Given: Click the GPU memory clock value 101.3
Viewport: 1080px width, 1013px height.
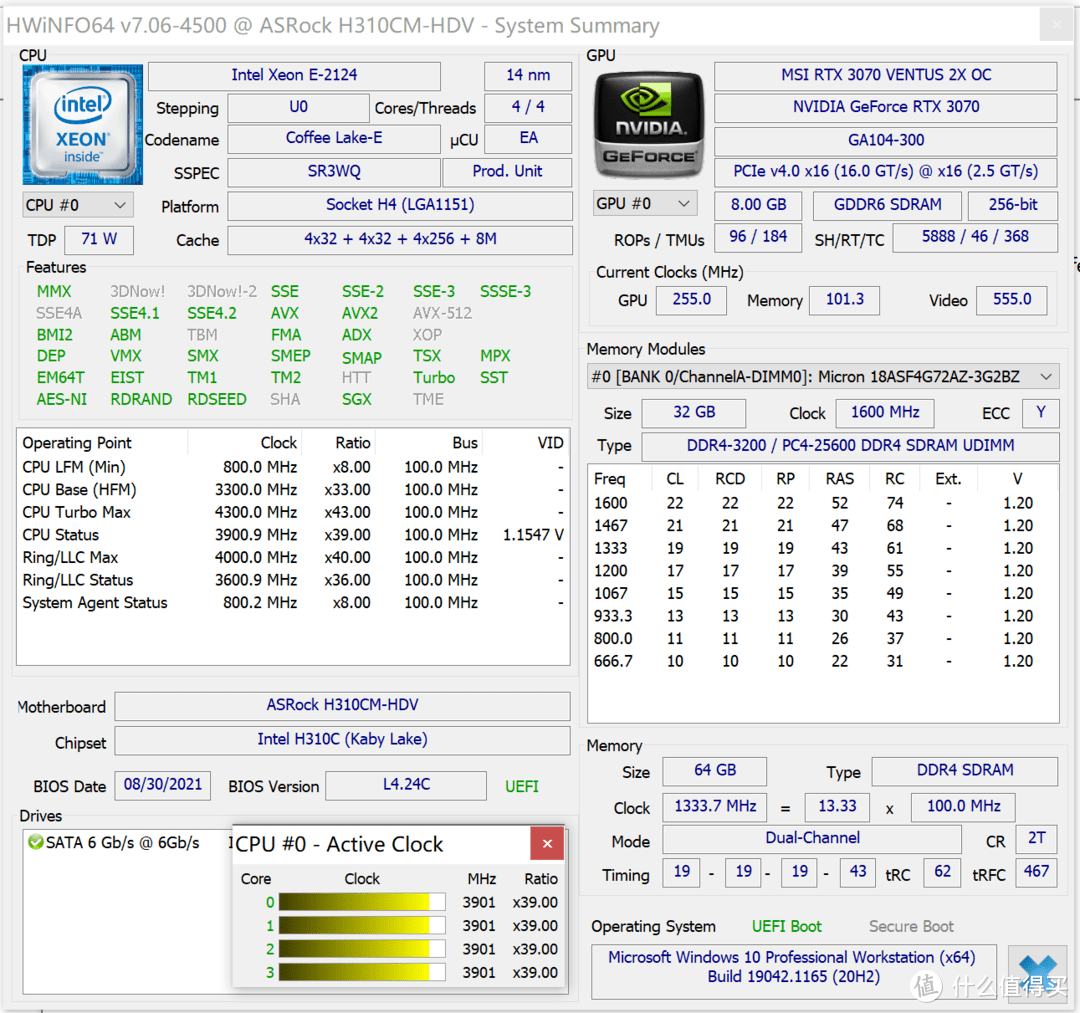Looking at the screenshot, I should pyautogui.click(x=844, y=300).
